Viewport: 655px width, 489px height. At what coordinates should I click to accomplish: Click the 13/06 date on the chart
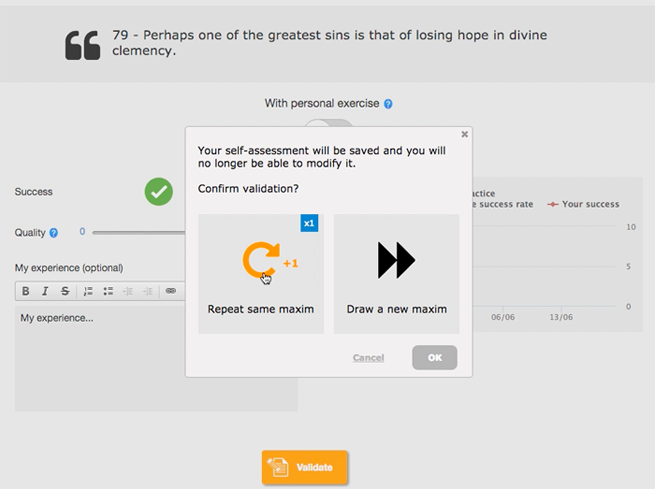click(561, 317)
